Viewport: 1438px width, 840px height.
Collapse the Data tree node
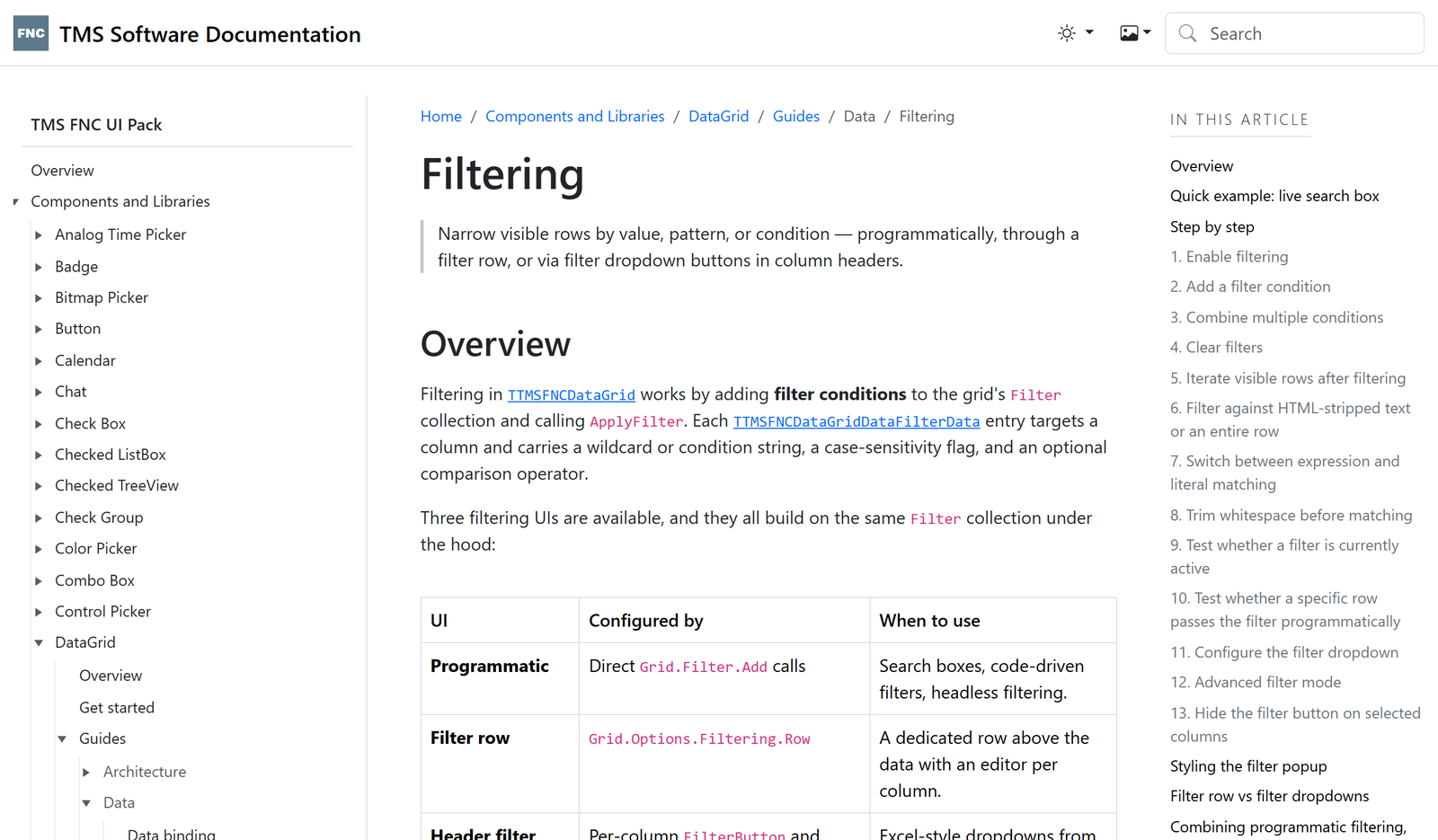(x=86, y=802)
